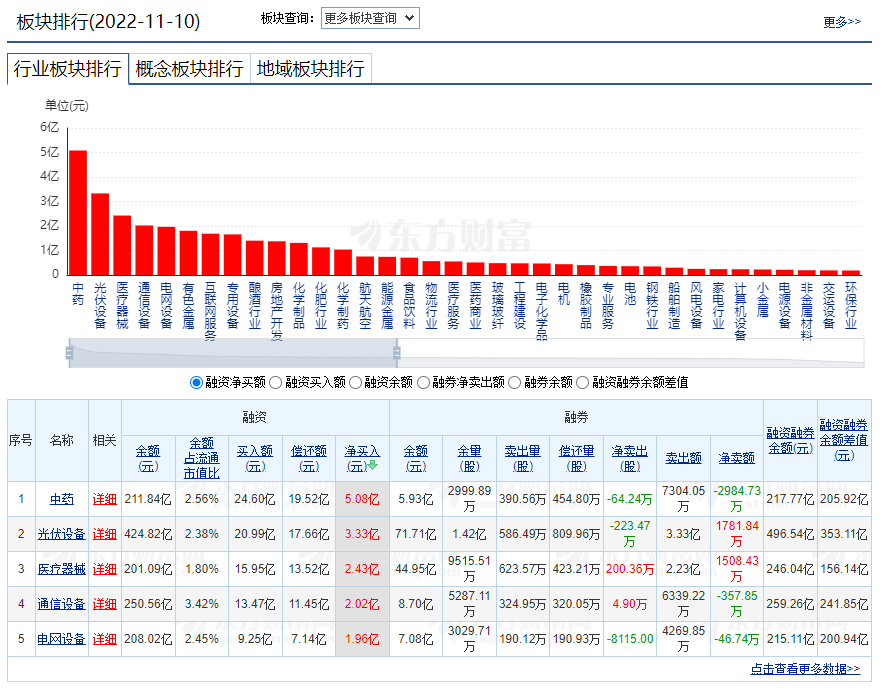
Task: Sort table by 融资融券余额(元) column header
Action: 789,440
